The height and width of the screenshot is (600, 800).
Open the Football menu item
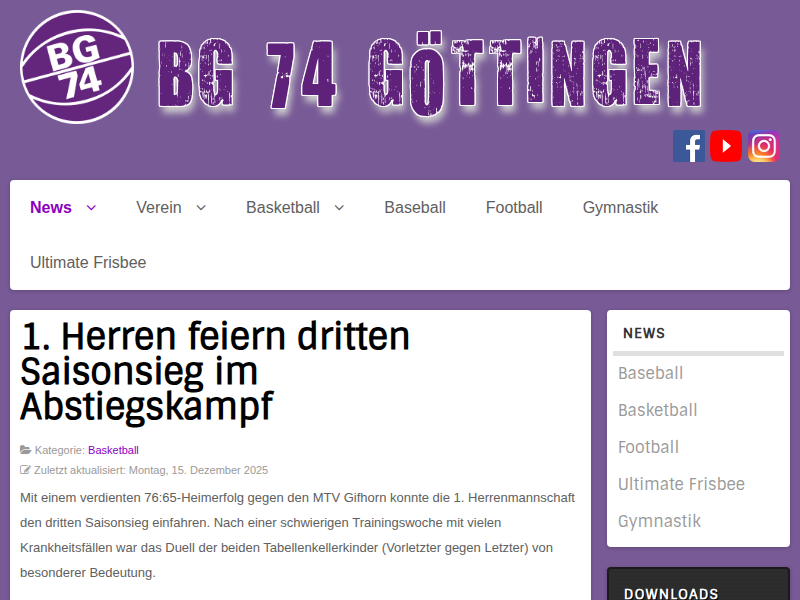point(514,208)
